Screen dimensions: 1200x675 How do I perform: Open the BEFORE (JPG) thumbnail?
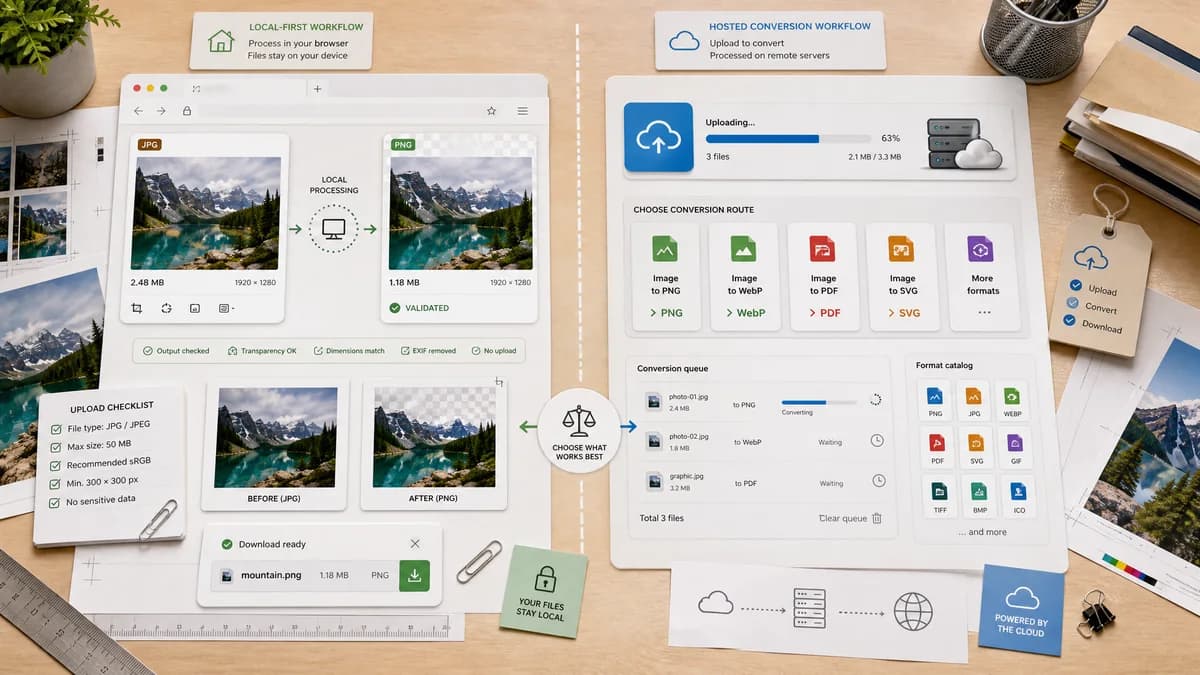275,437
